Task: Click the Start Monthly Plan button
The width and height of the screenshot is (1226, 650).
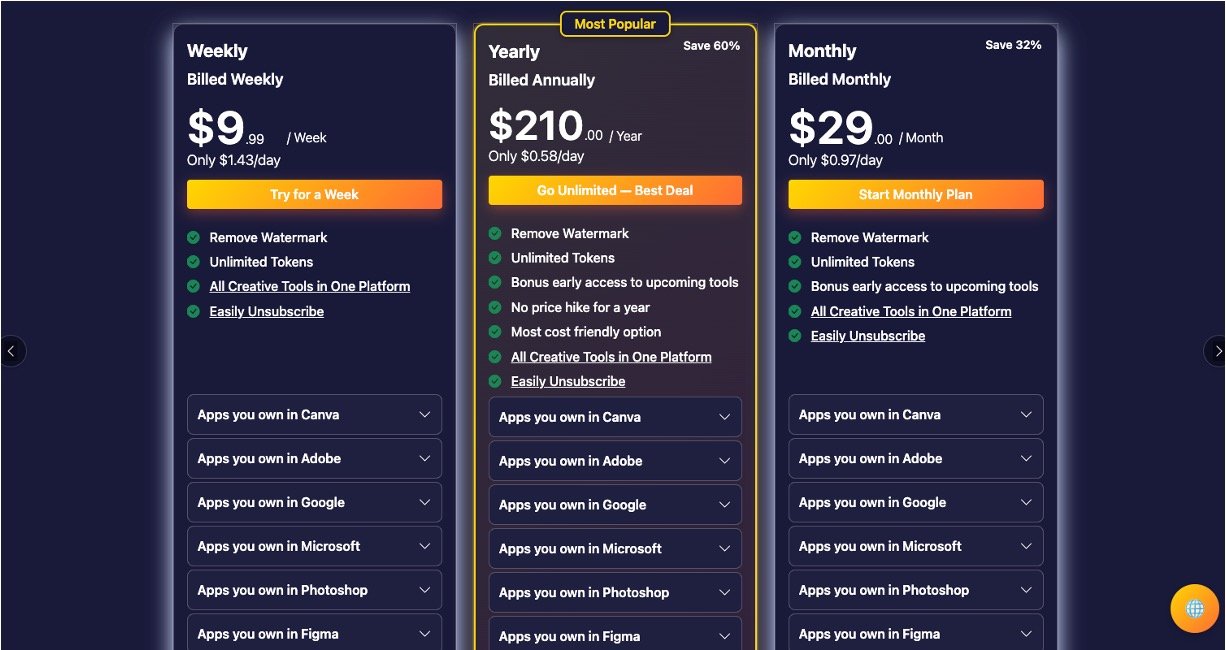Action: coord(915,195)
